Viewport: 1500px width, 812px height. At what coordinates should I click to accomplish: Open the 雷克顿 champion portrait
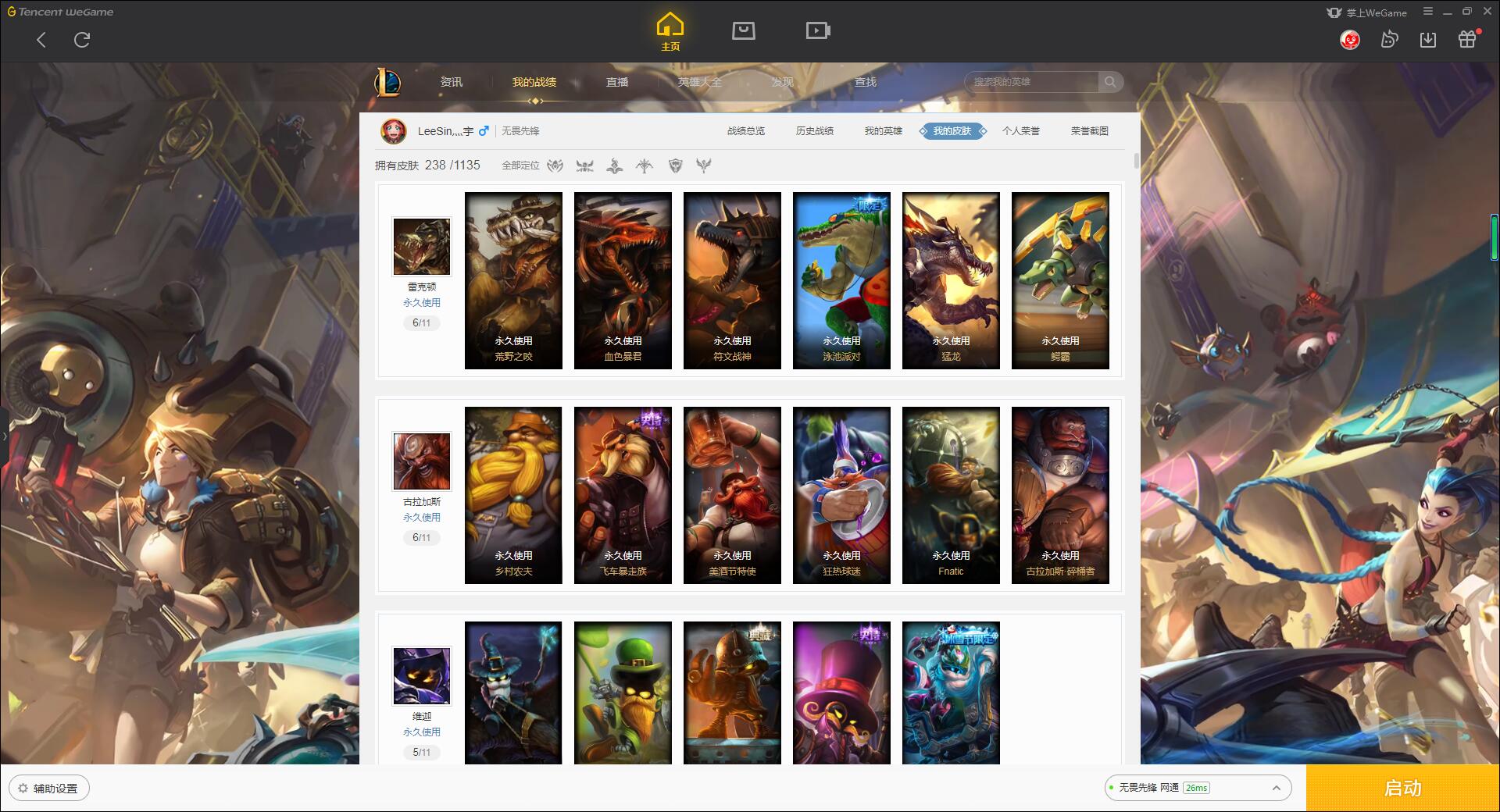422,247
